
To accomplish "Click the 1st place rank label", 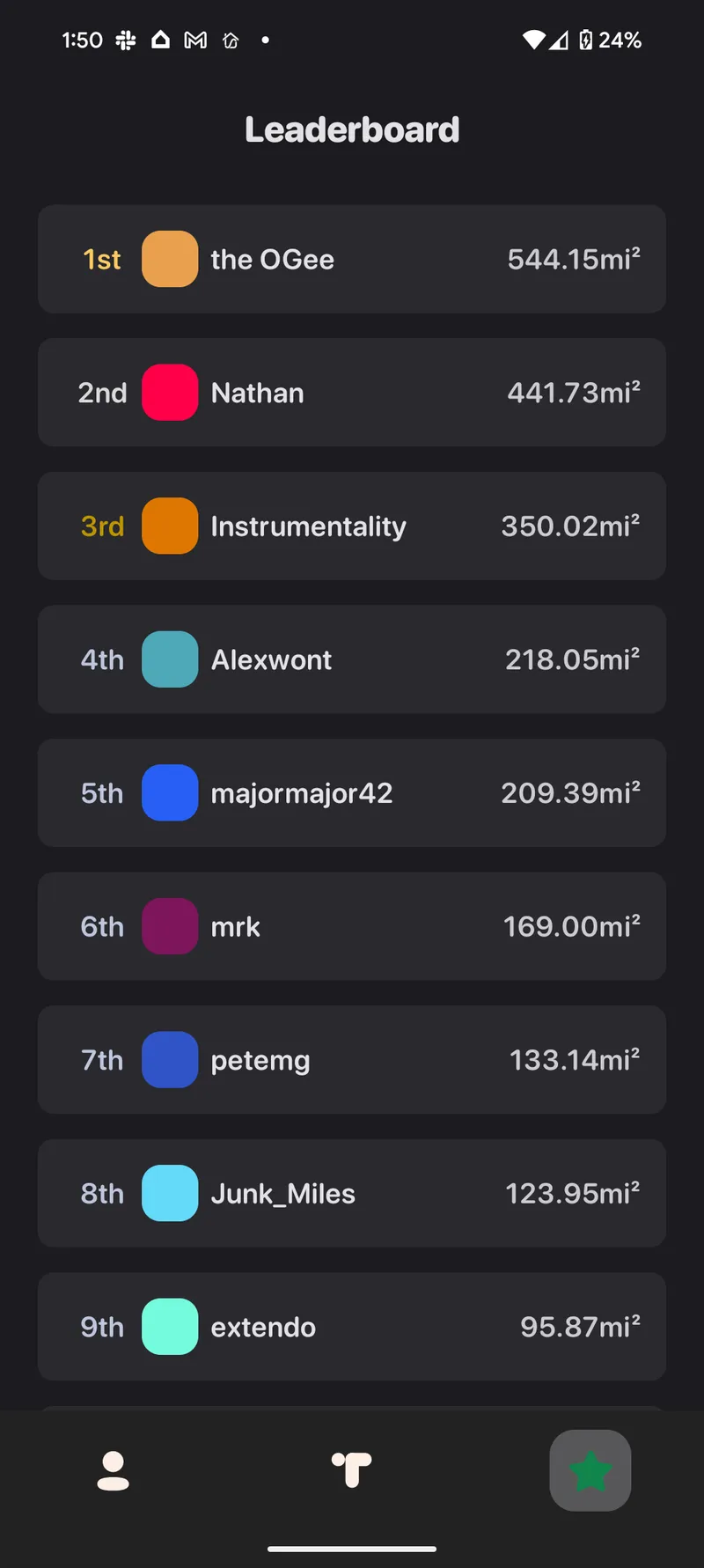I will tap(102, 260).
